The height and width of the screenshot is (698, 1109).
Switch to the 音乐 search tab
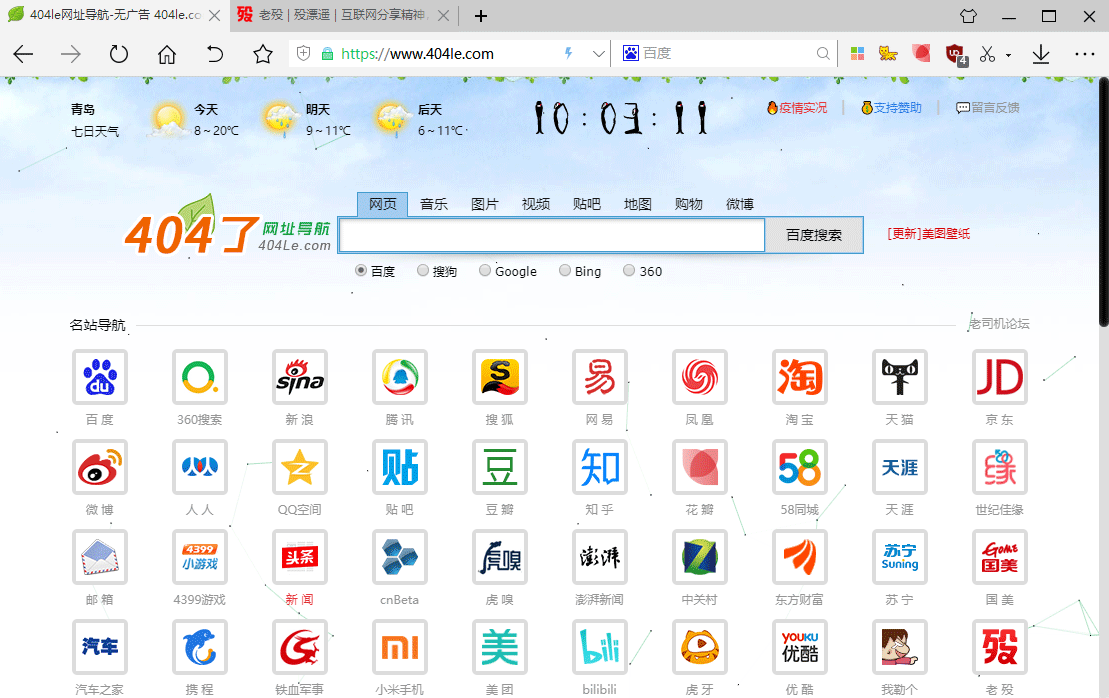coord(434,204)
